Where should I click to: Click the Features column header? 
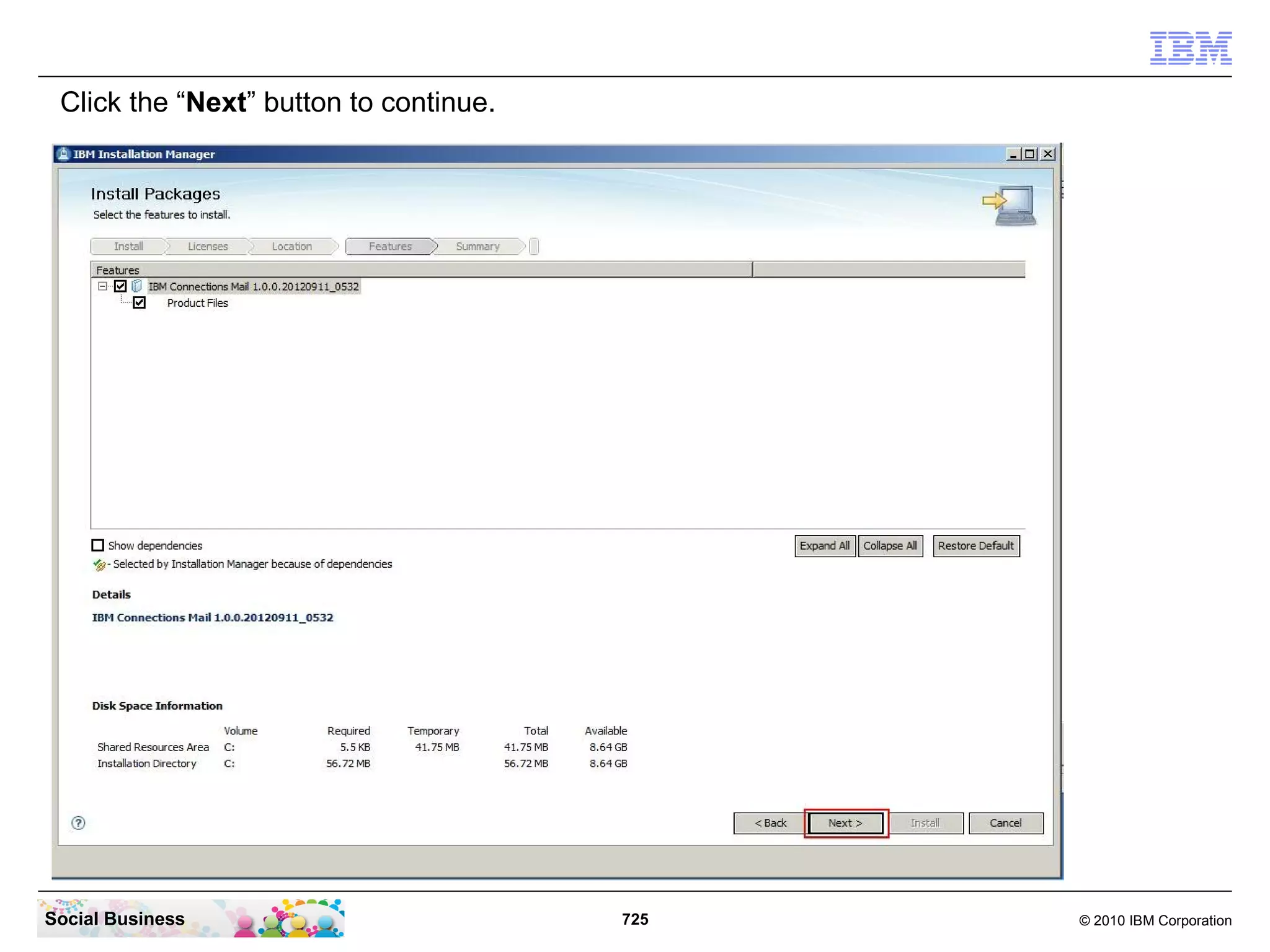(422, 270)
